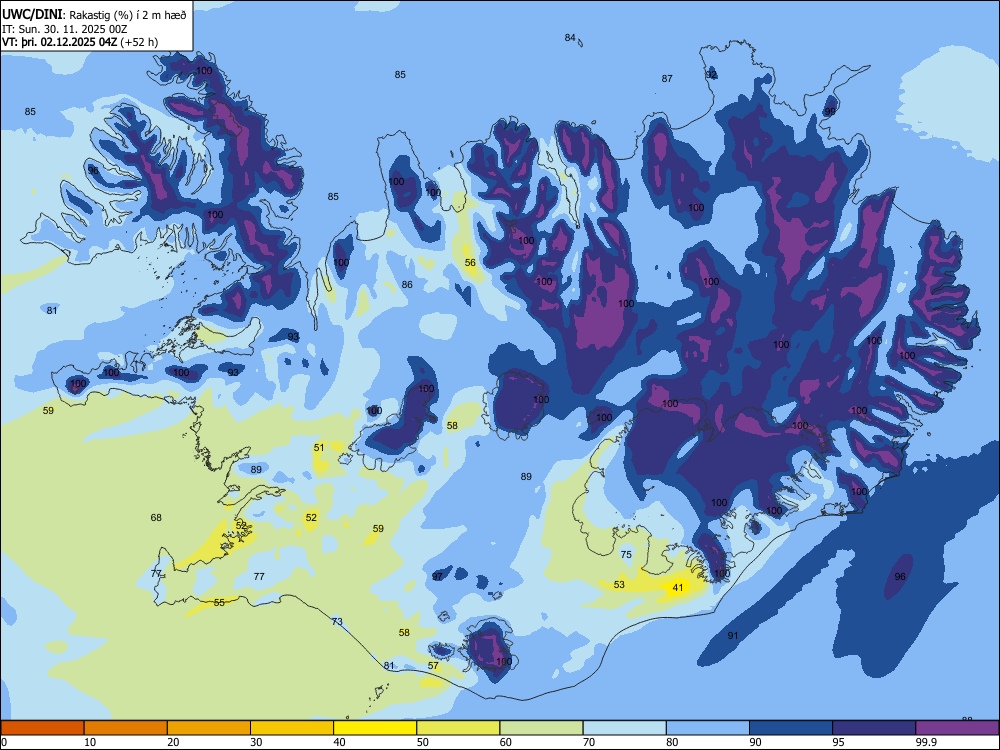Click the legend tick label '95'
Viewport: 1000px width, 750px height.
tap(838, 742)
